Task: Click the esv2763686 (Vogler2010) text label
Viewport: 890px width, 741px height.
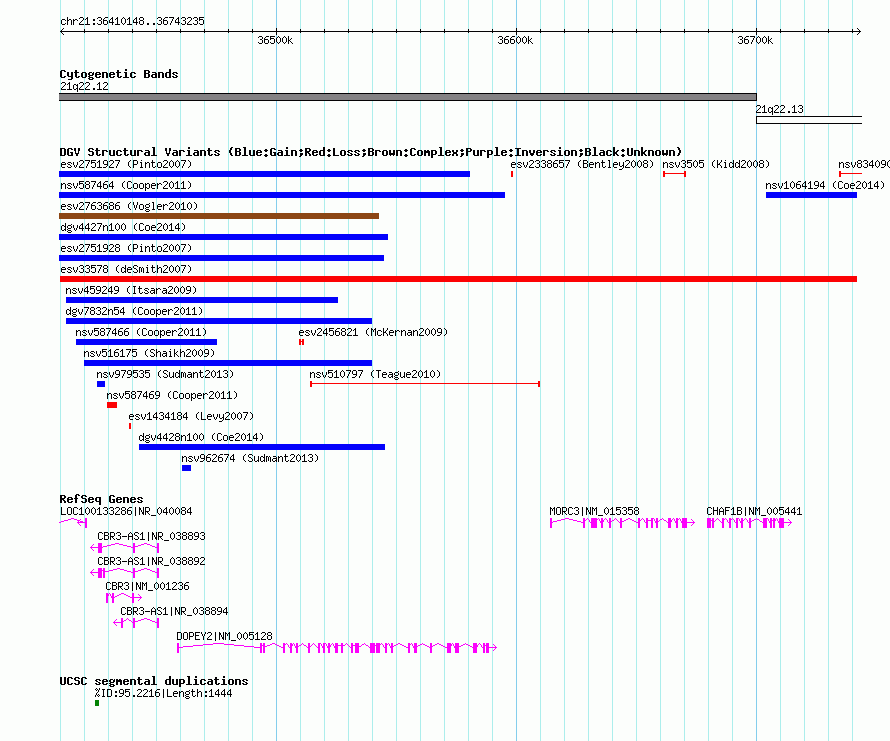Action: [129, 206]
